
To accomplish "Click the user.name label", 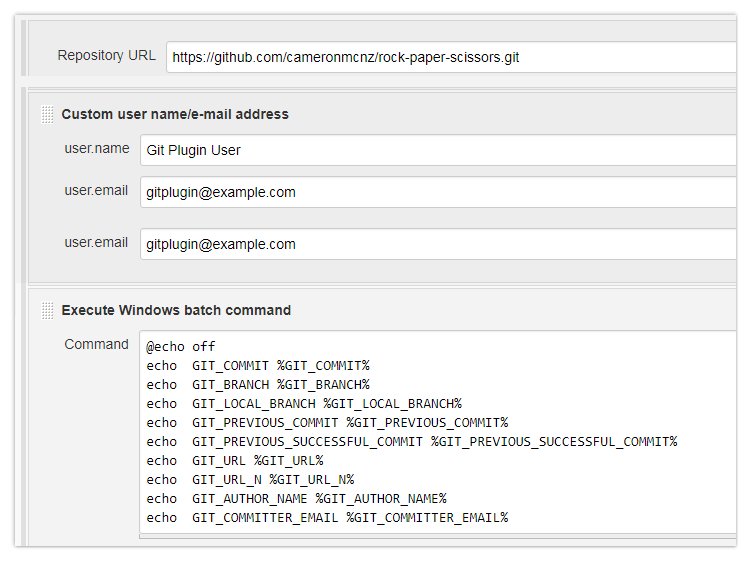I will (97, 148).
